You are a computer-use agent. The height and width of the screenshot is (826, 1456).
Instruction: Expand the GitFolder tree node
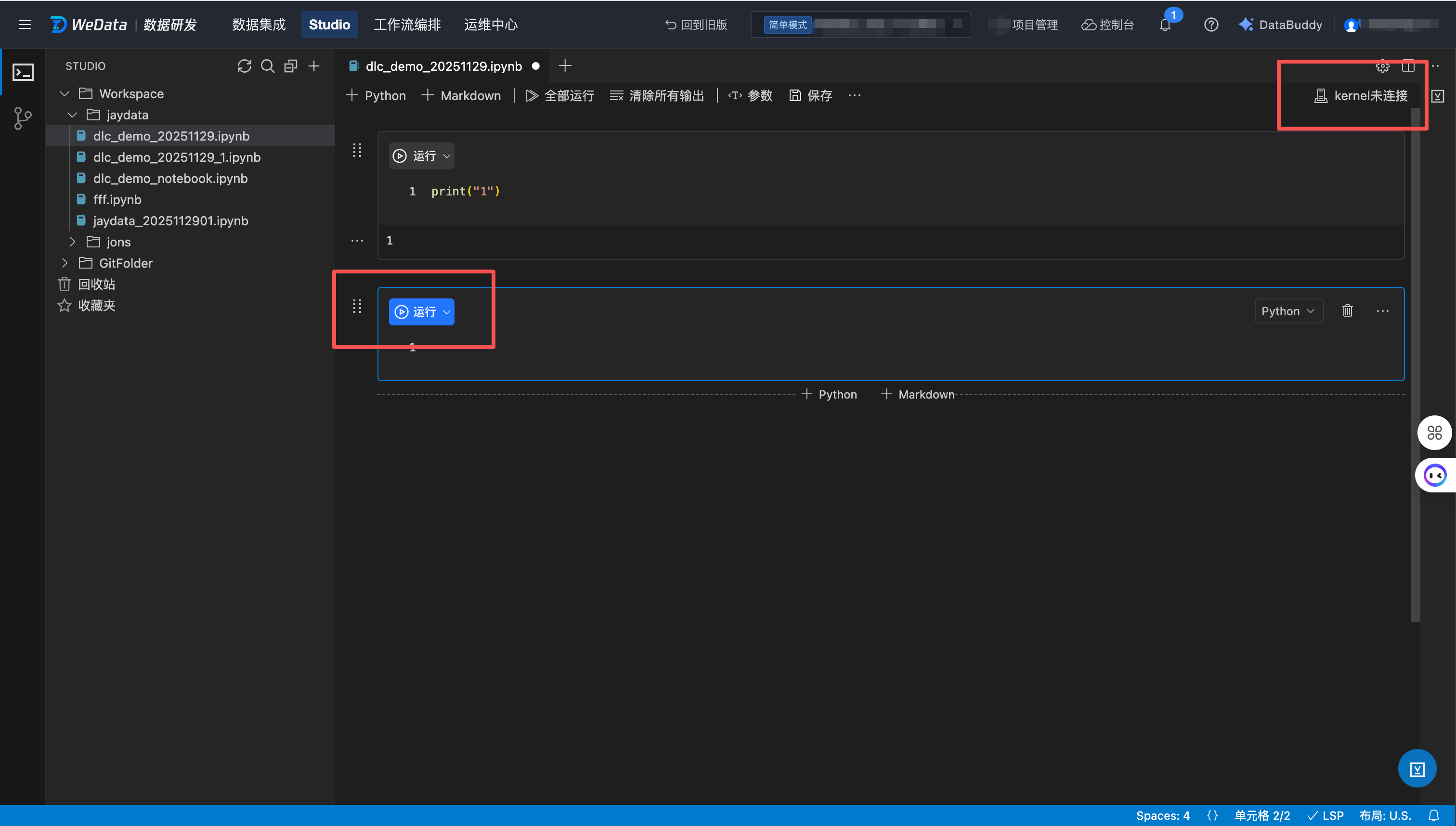click(x=65, y=263)
